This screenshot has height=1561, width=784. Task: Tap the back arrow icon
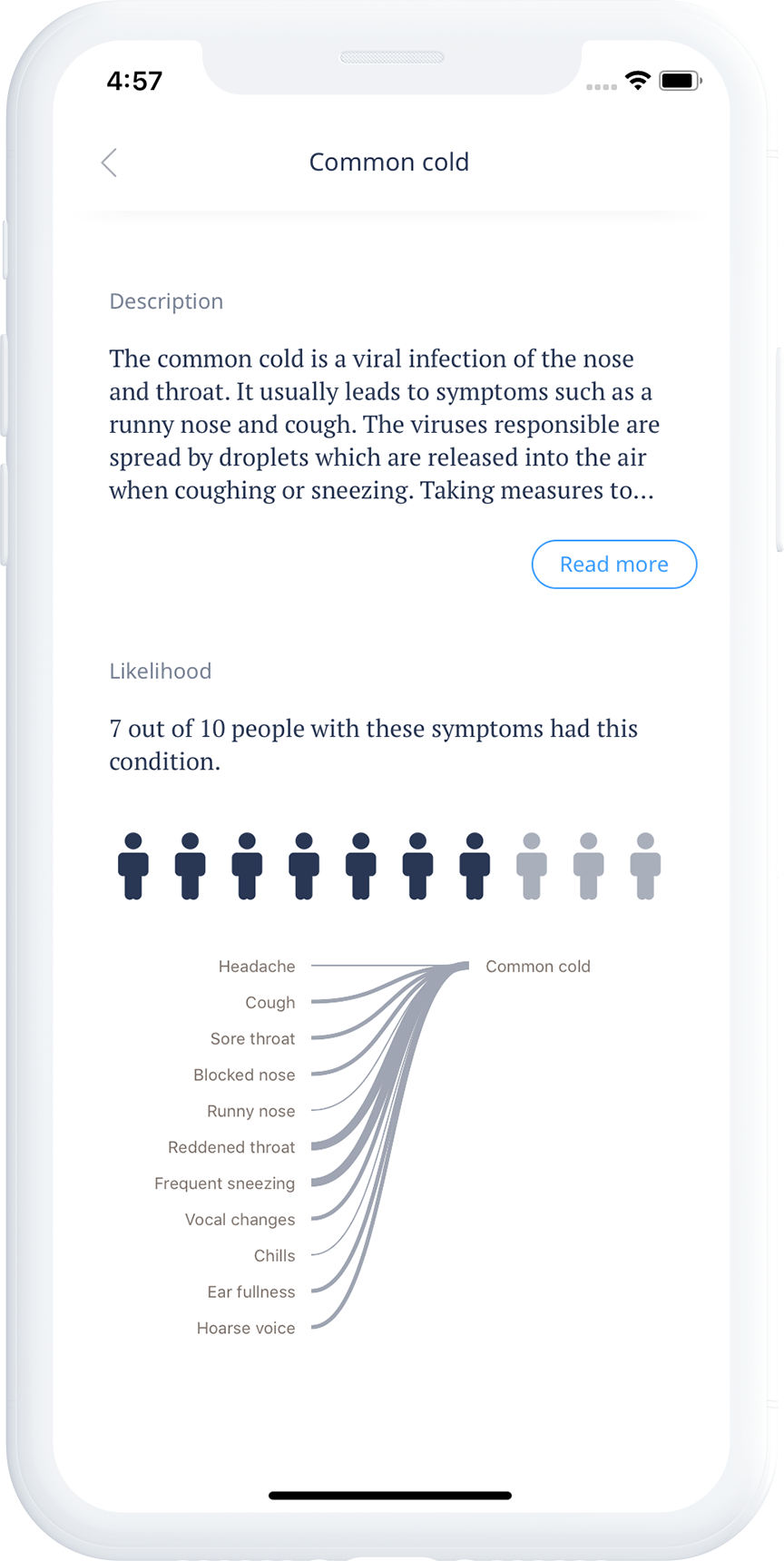click(x=109, y=162)
